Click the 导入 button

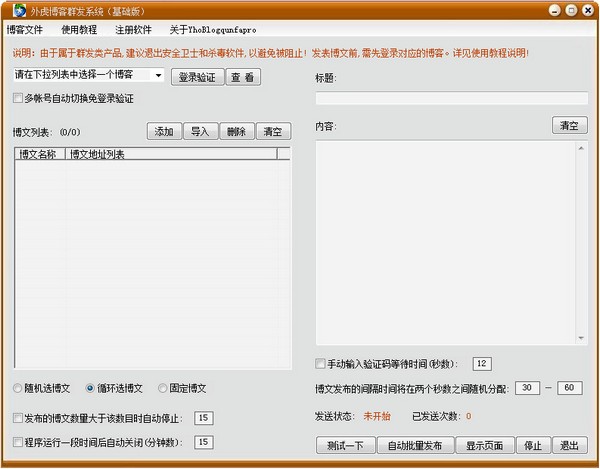pyautogui.click(x=200, y=132)
